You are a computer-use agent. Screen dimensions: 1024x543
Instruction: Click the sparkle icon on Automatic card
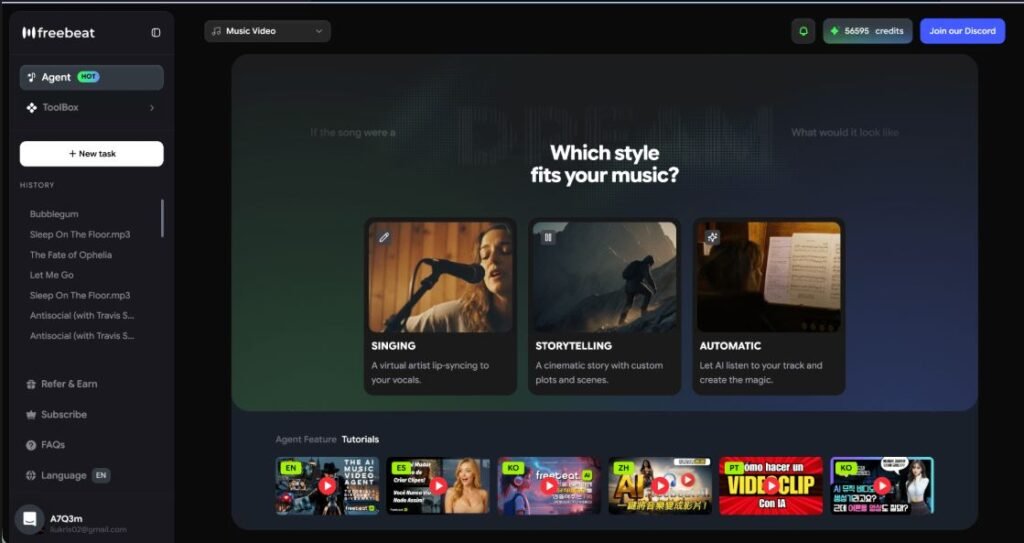coord(712,237)
